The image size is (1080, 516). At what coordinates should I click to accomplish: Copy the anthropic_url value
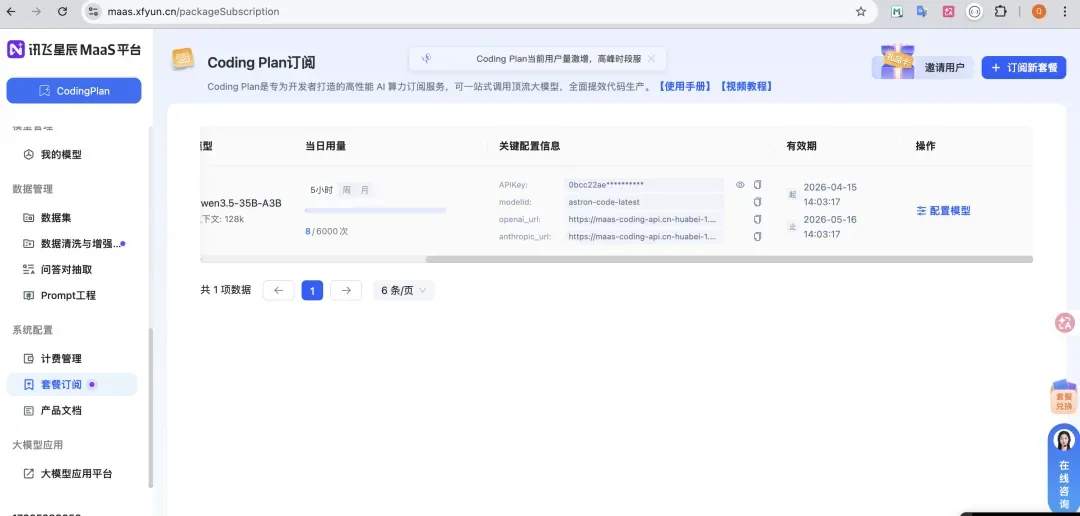(757, 236)
